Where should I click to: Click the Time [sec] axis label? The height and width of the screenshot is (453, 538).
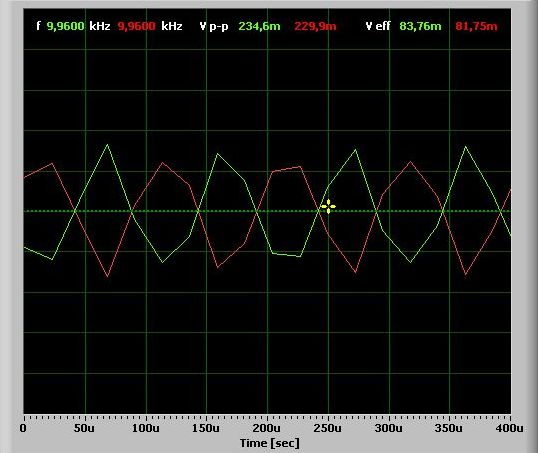(270, 443)
